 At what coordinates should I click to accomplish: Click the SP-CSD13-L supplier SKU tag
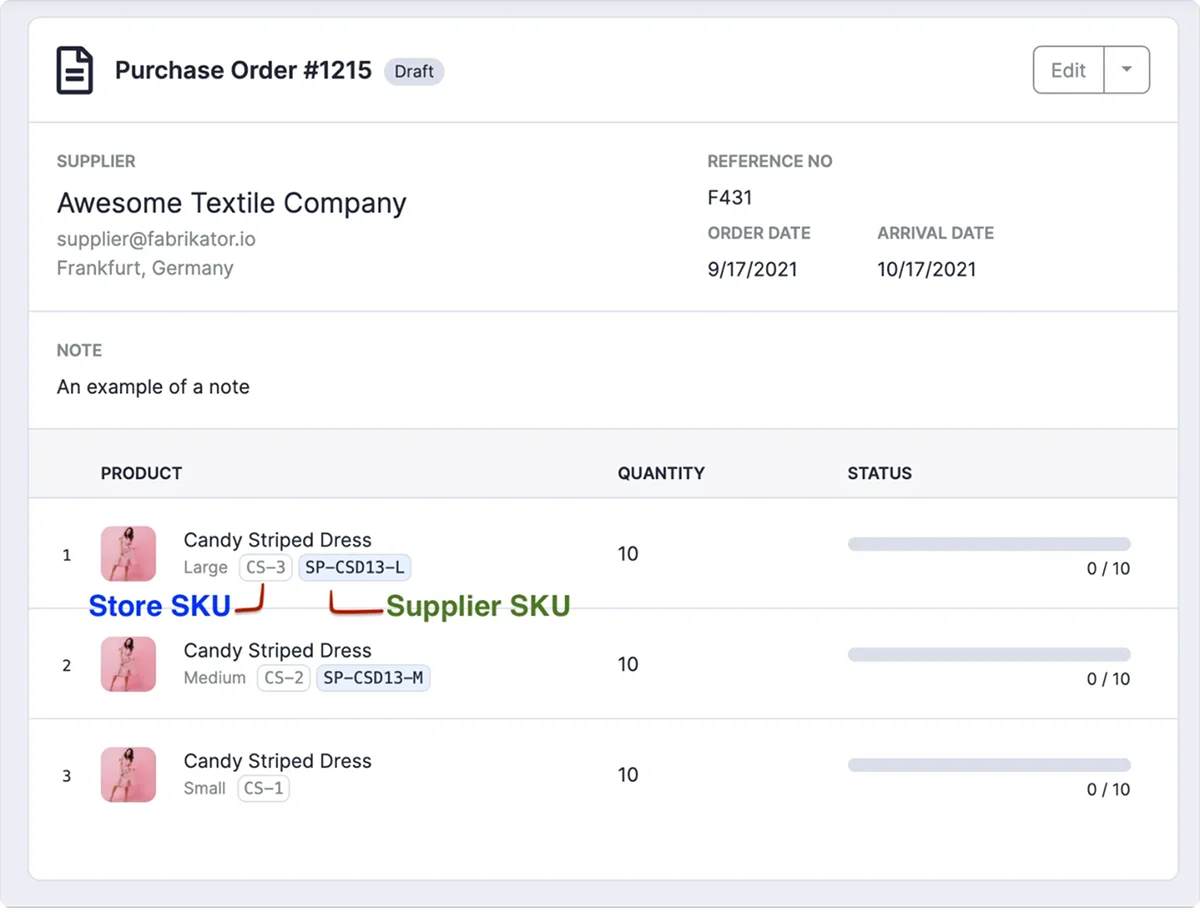tap(355, 568)
